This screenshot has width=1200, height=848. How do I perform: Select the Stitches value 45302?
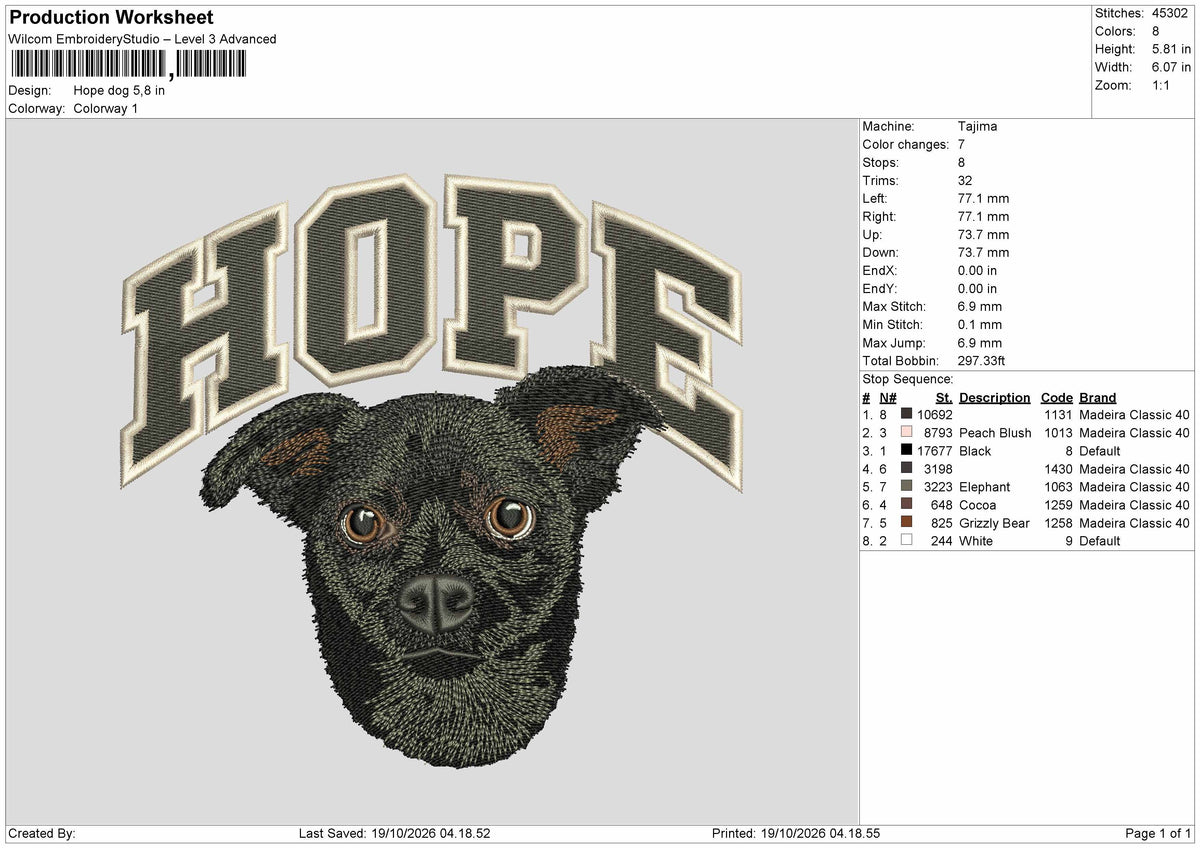coord(1170,13)
